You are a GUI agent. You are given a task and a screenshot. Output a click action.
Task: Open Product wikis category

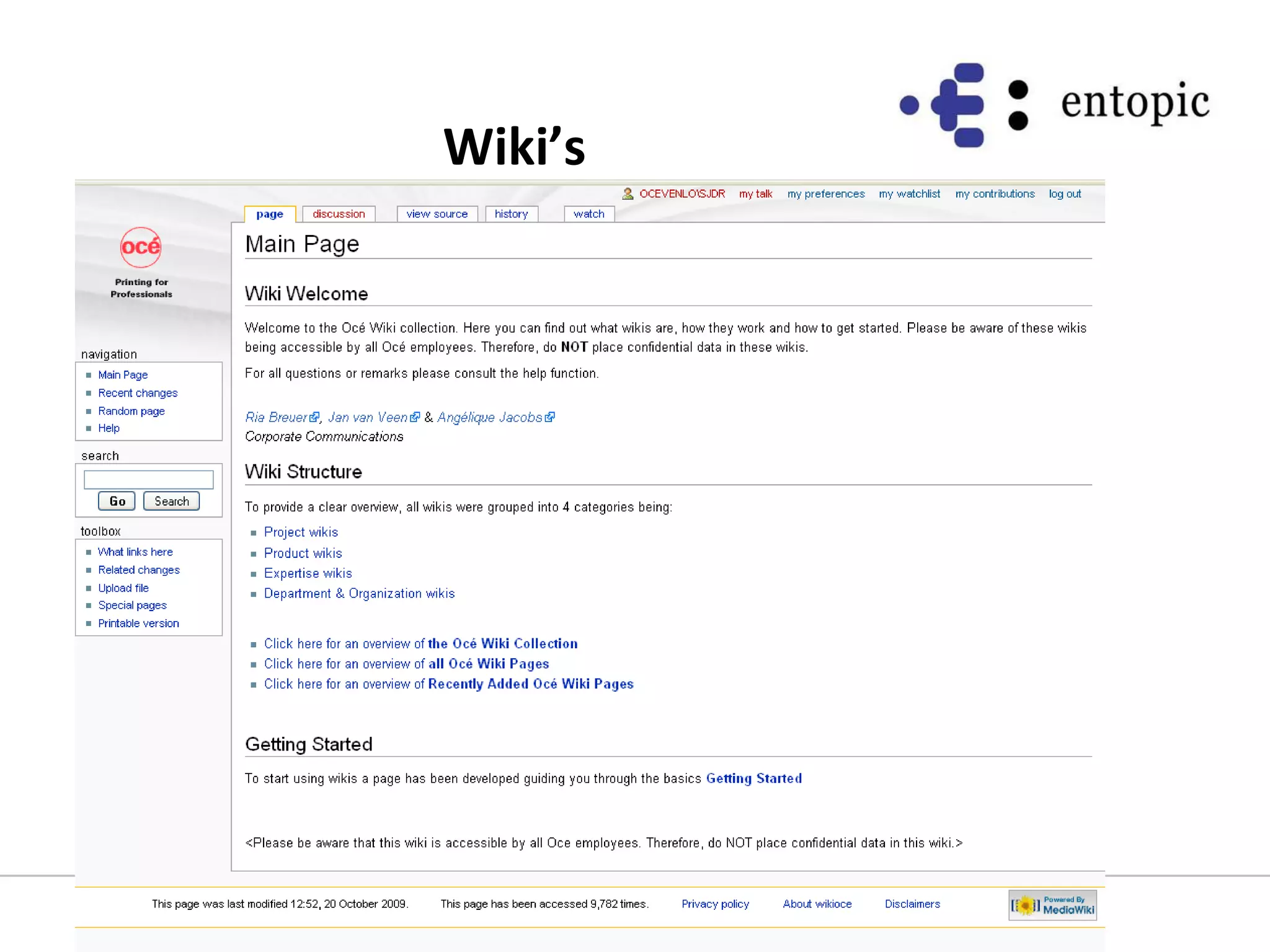pos(303,553)
